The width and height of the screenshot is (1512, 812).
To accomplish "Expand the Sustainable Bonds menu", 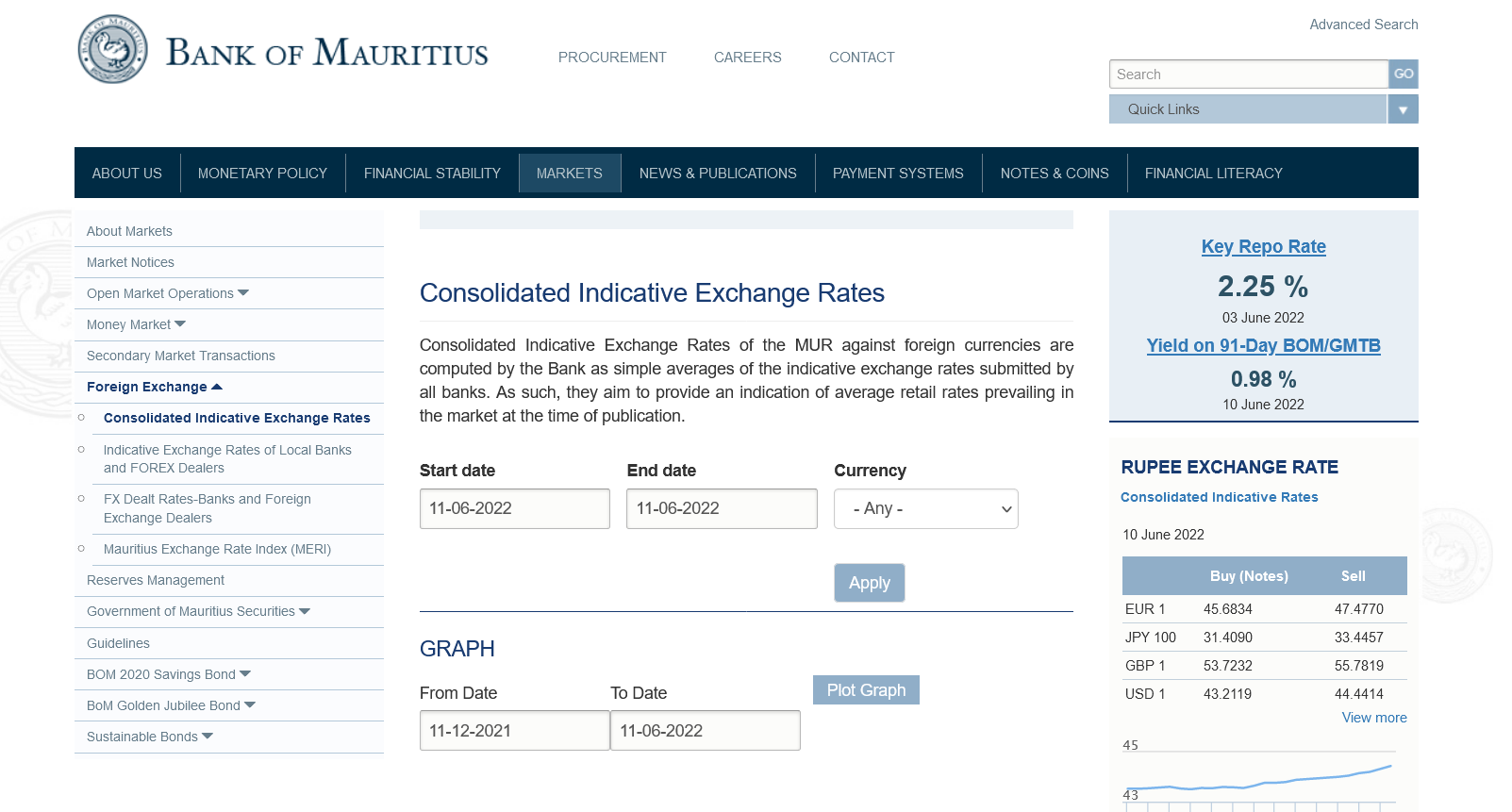I will coord(208,737).
